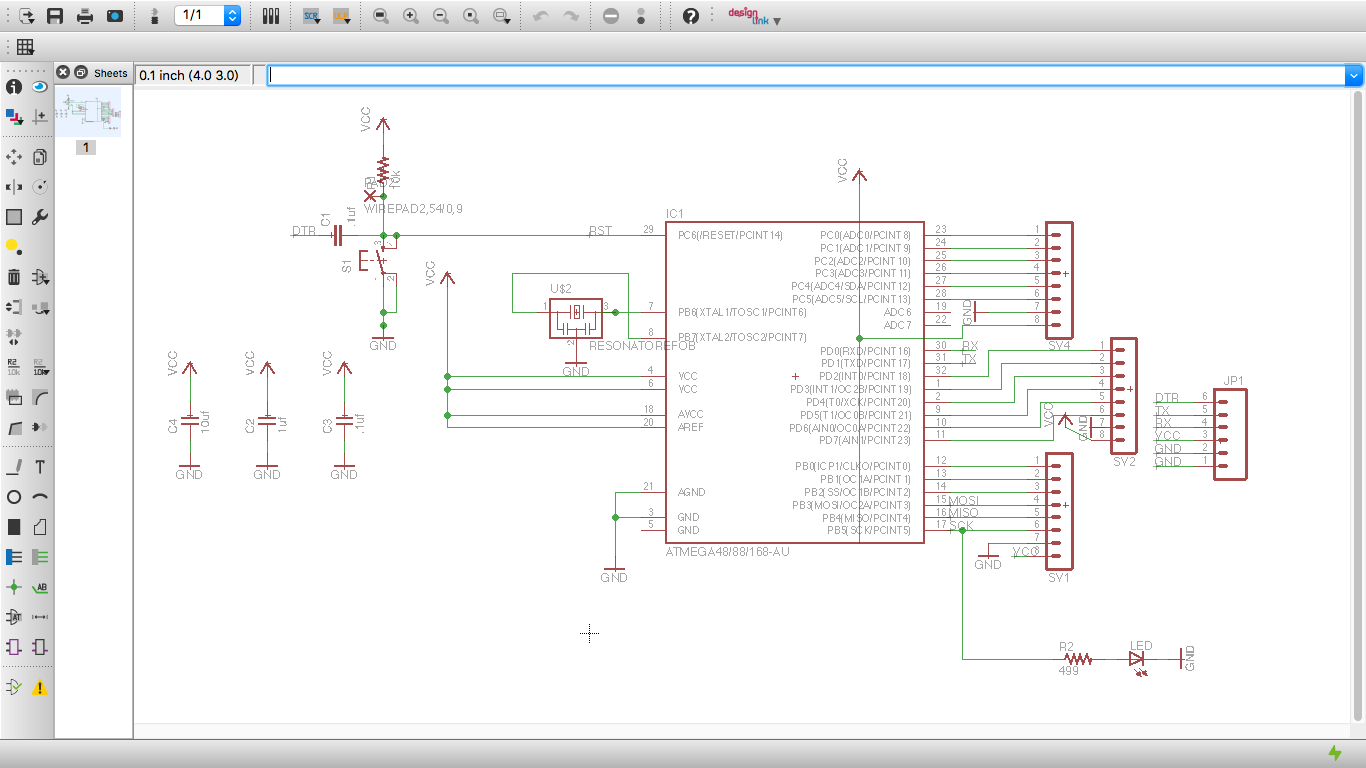This screenshot has width=1366, height=768.
Task: Select the Text T tool
Action: (40, 467)
